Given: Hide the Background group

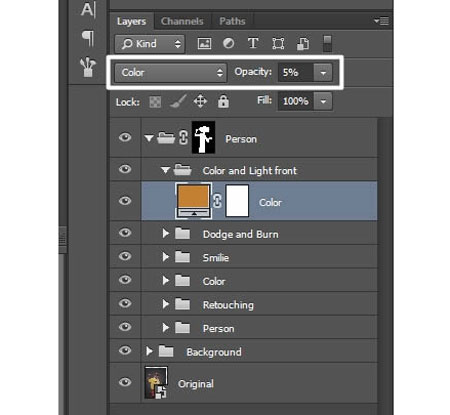Looking at the screenshot, I should pos(125,350).
